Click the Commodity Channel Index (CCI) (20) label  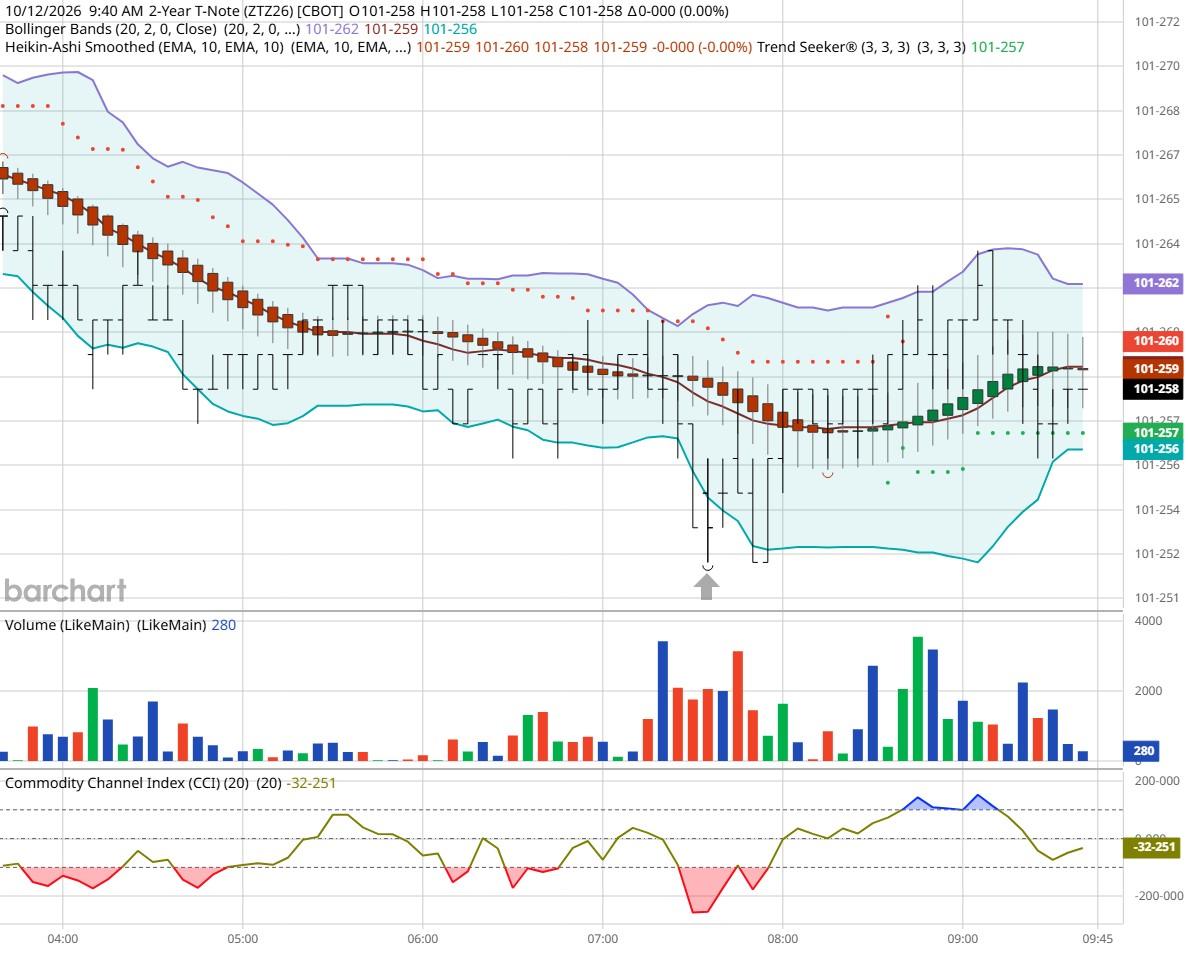click(x=127, y=783)
